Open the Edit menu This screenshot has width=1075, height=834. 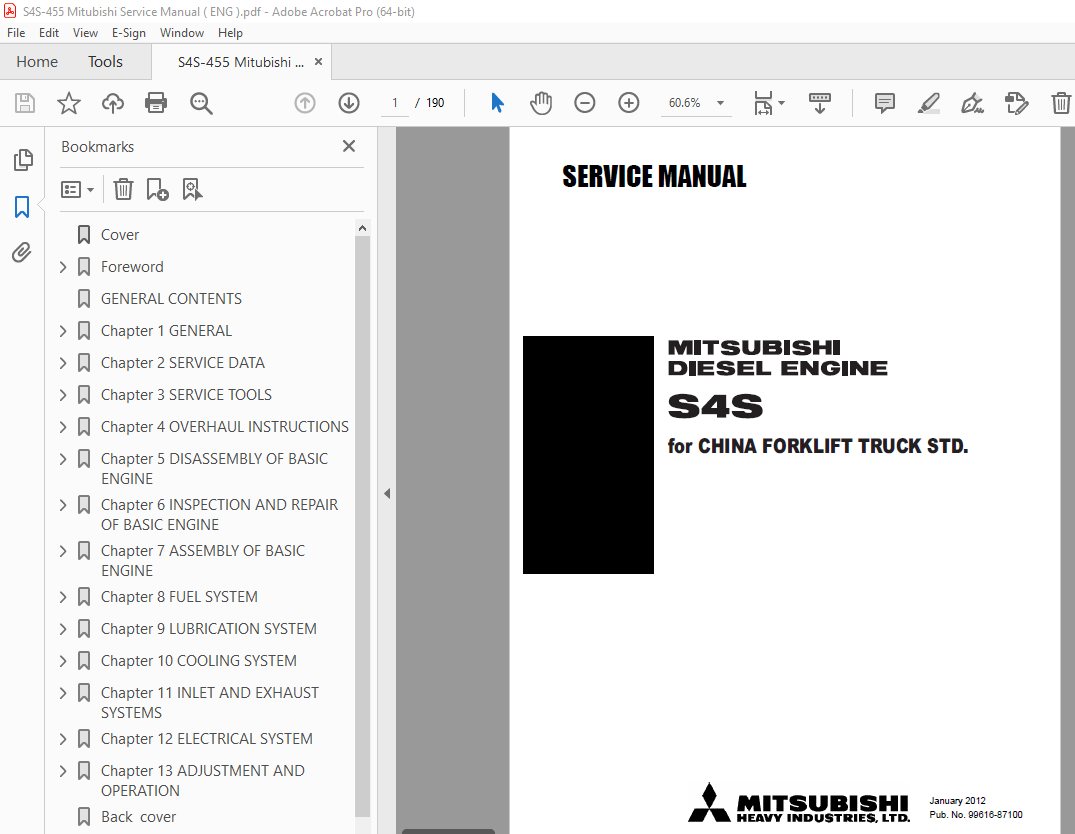[x=49, y=33]
